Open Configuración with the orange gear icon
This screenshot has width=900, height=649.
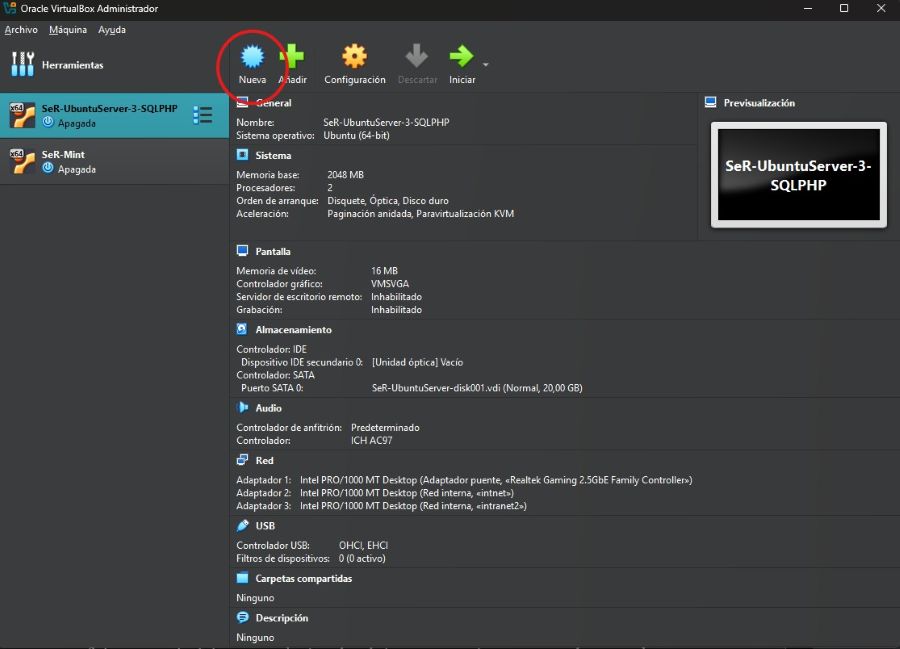(354, 56)
